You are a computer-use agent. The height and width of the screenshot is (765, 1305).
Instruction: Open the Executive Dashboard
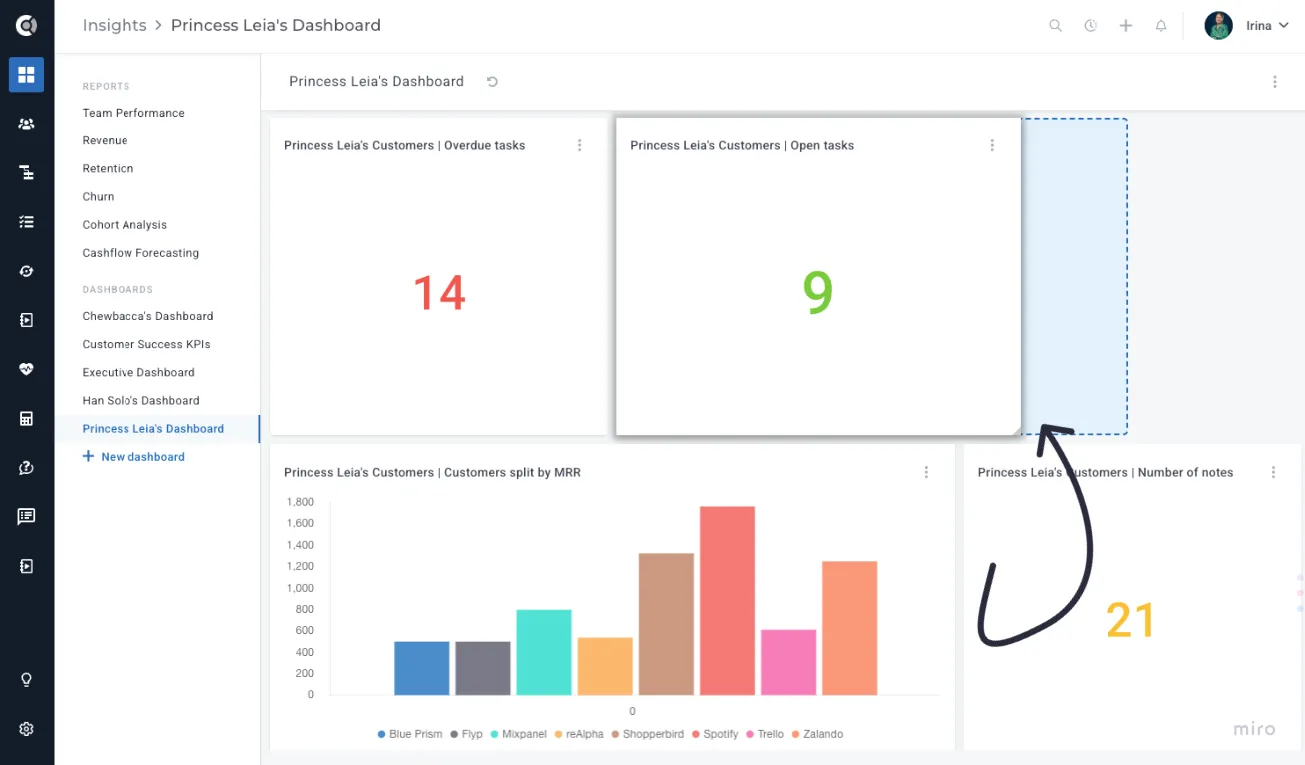[x=139, y=372]
